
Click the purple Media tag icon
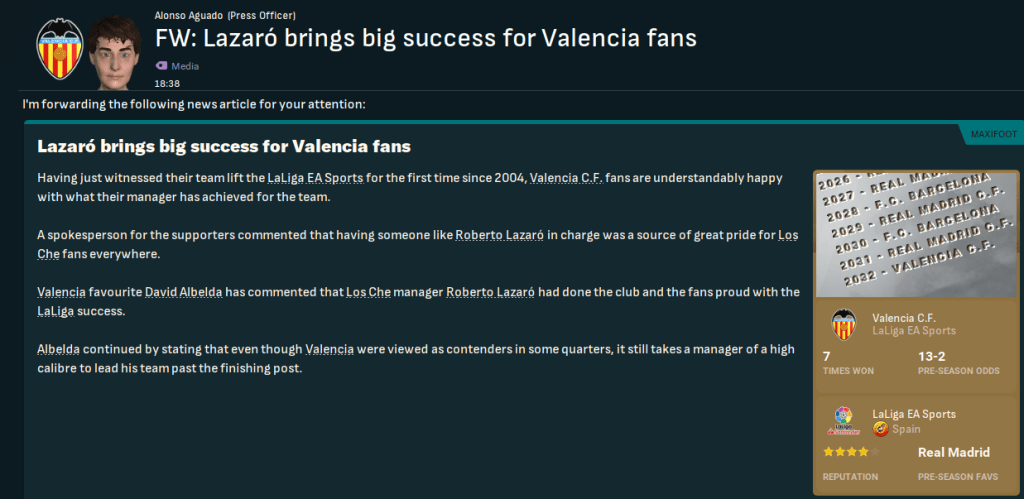[161, 66]
